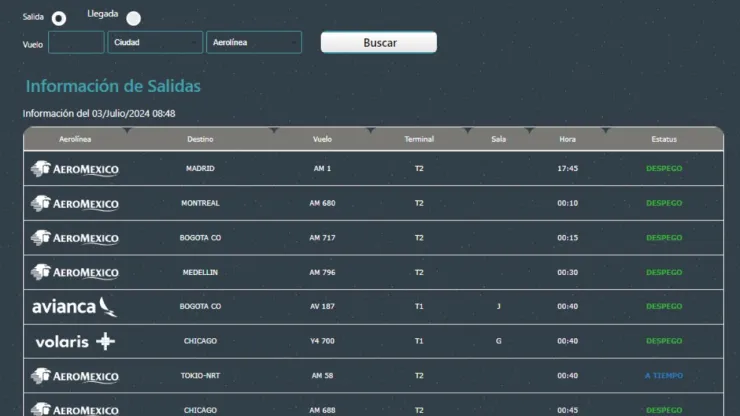Click flight number AV 187
The width and height of the screenshot is (740, 416).
pos(322,306)
